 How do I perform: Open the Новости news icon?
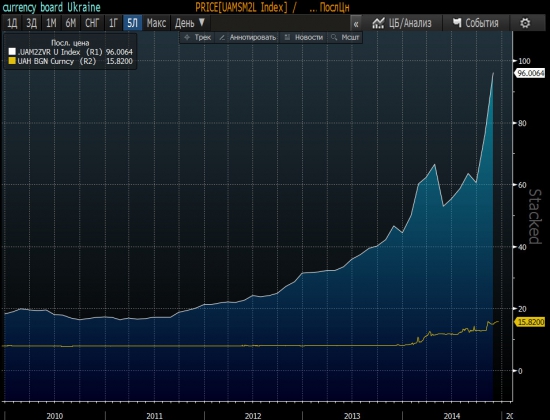pos(304,37)
